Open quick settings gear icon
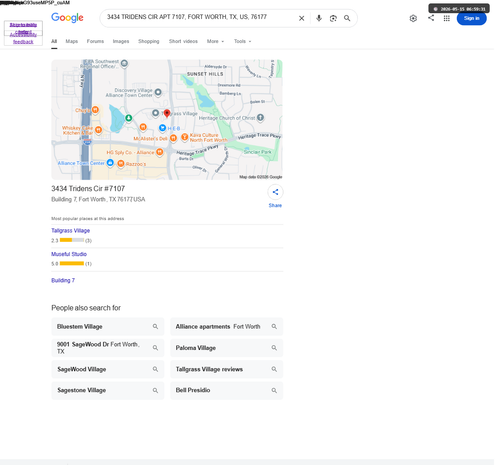The image size is (500, 465). tap(413, 18)
